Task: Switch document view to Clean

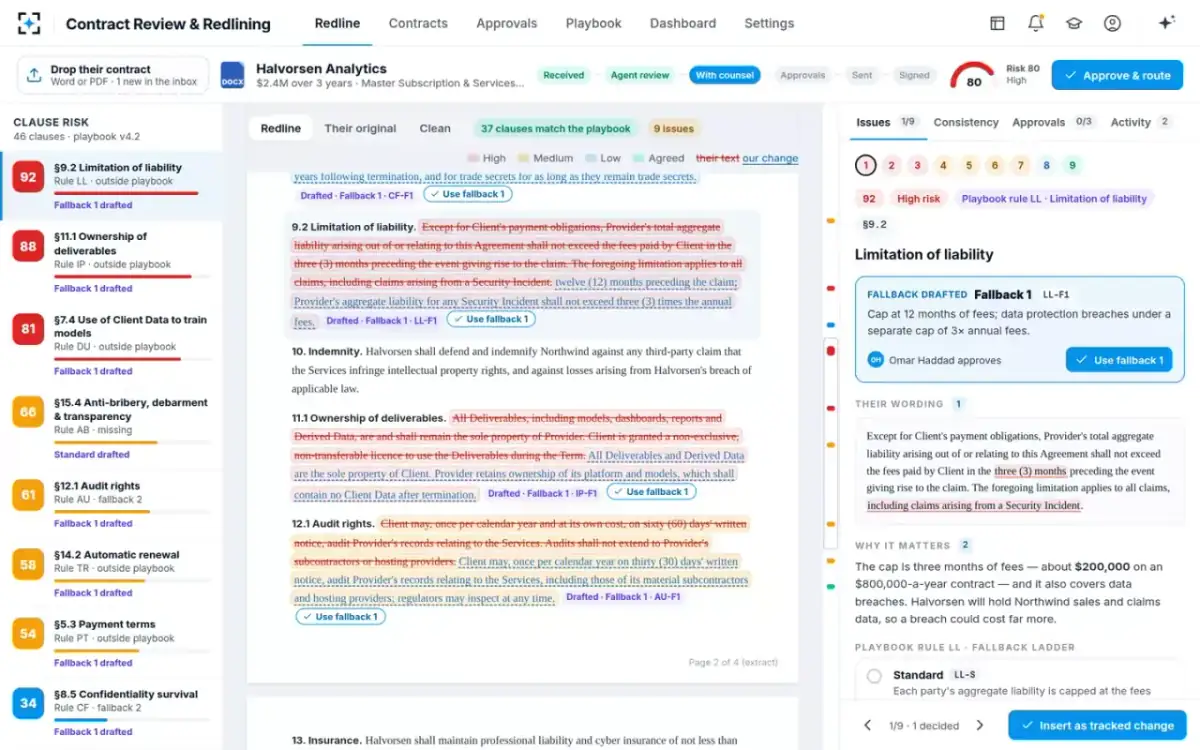Action: pyautogui.click(x=435, y=128)
